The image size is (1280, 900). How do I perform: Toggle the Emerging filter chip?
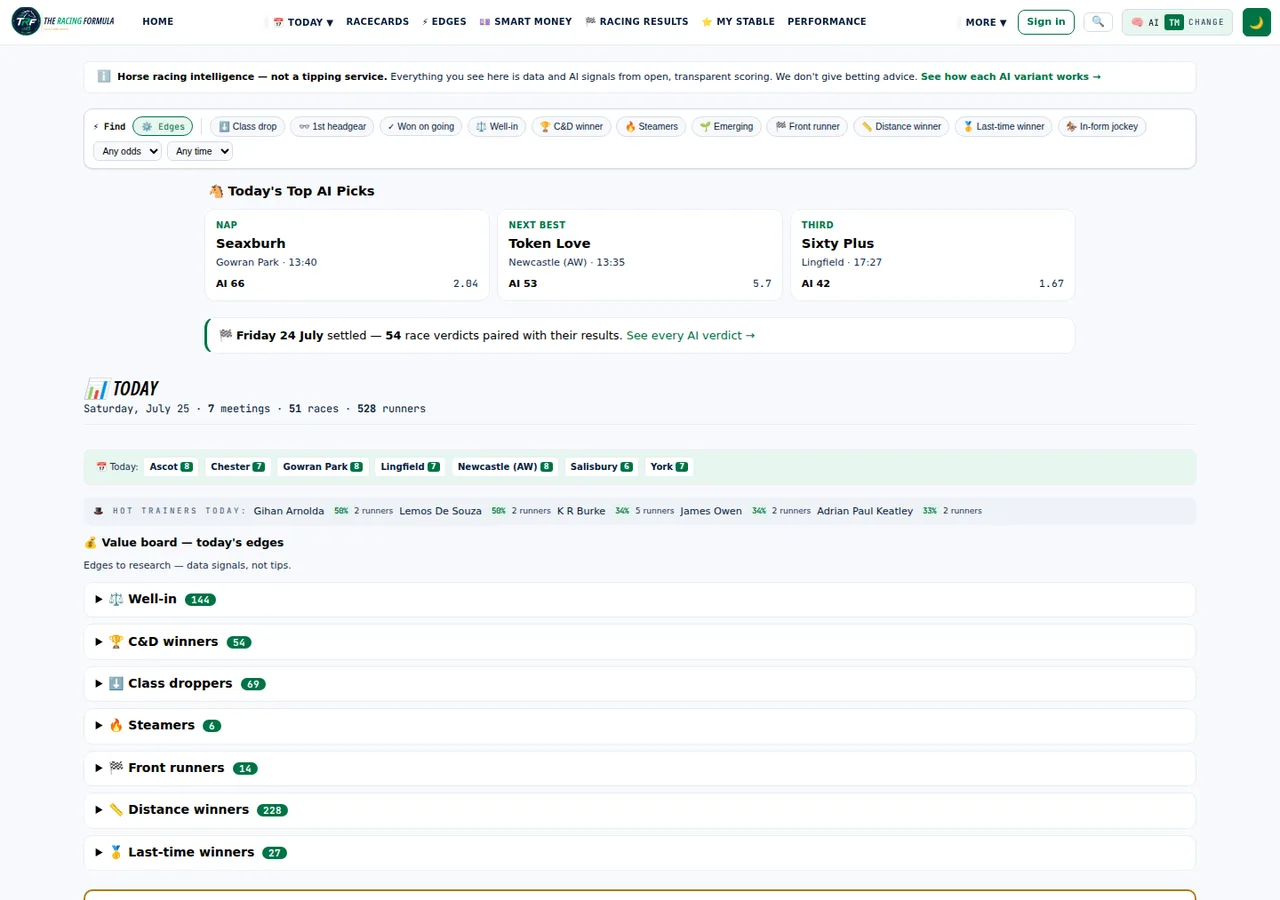(x=726, y=126)
